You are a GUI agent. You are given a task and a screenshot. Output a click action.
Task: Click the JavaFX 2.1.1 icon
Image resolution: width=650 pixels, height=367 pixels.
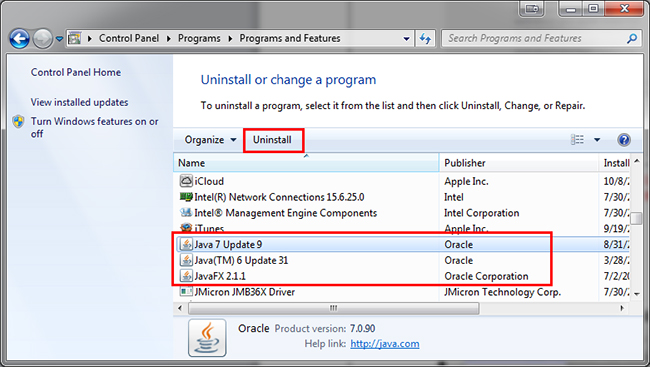coord(186,276)
